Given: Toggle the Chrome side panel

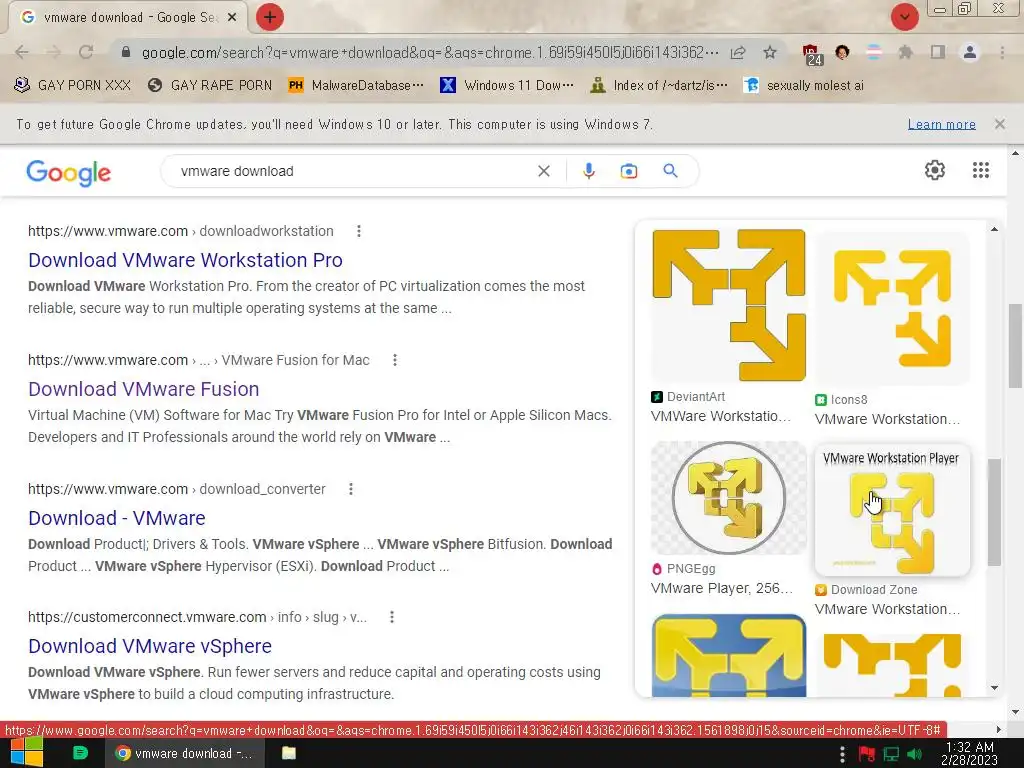Looking at the screenshot, I should (x=938, y=52).
